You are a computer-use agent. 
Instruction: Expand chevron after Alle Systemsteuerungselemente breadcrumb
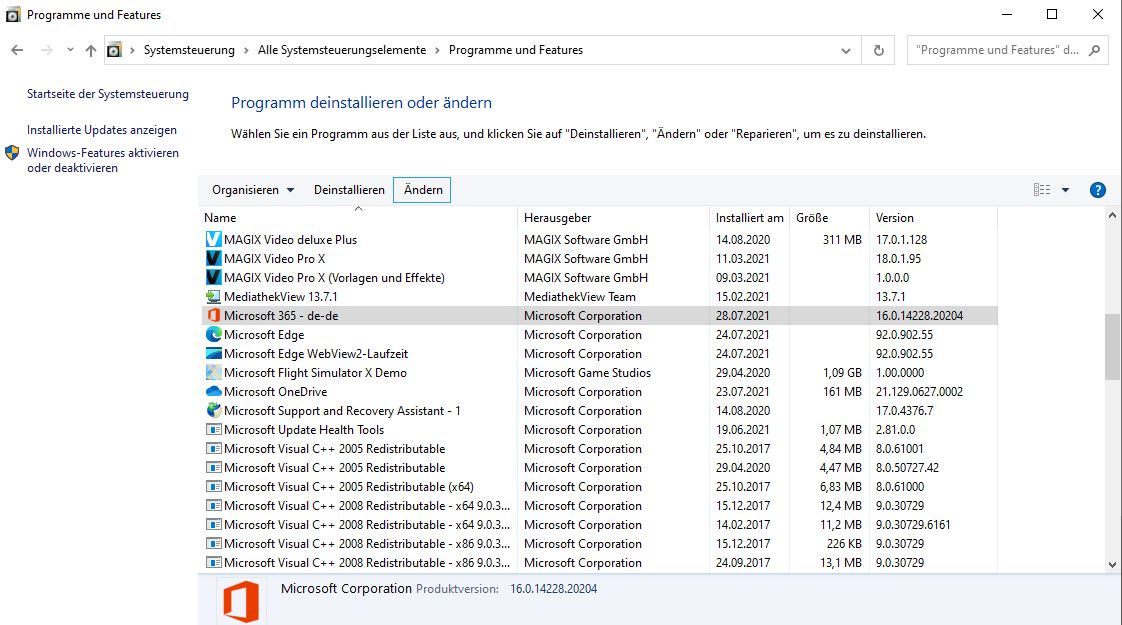tap(437, 50)
